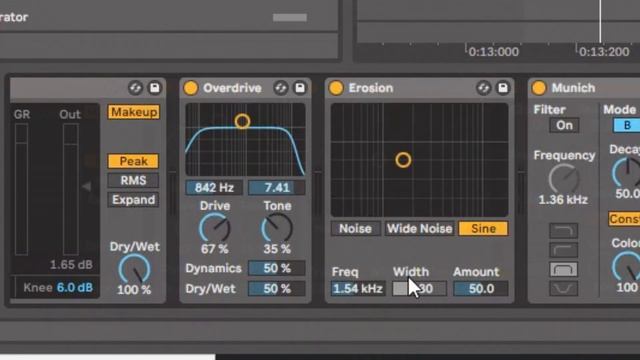
Task: Click Erosion hot-swap preset icon
Action: [x=483, y=88]
